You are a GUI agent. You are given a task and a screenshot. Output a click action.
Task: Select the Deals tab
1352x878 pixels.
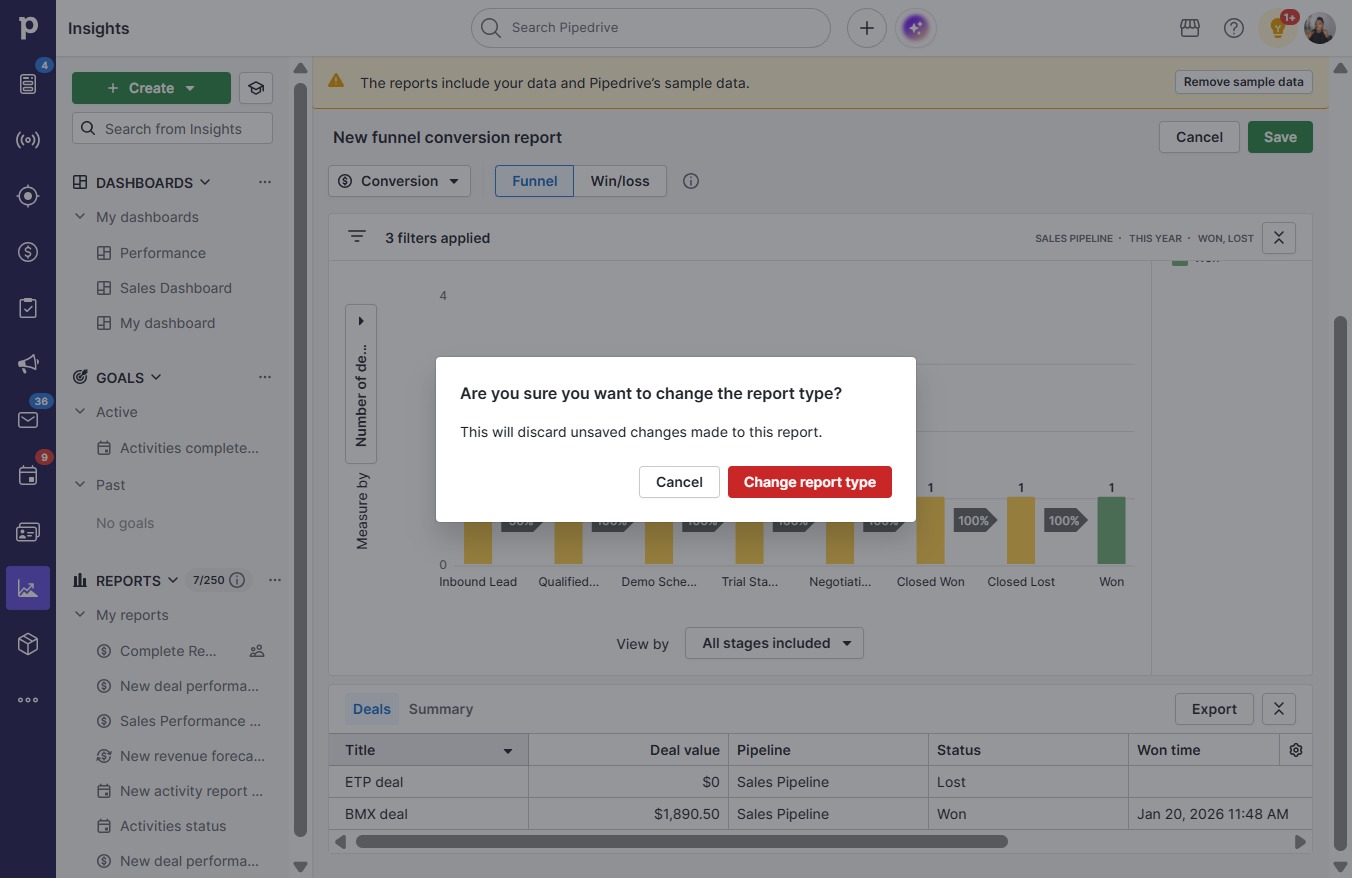[x=372, y=709]
